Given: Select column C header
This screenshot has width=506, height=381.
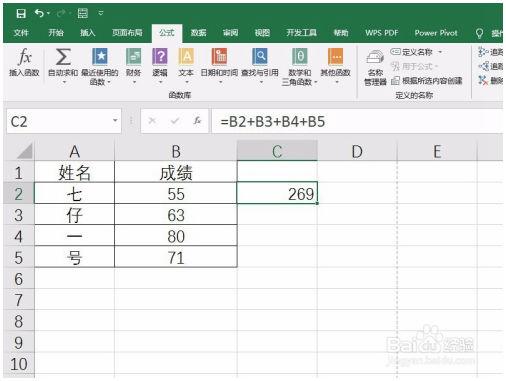Looking at the screenshot, I should [x=277, y=151].
